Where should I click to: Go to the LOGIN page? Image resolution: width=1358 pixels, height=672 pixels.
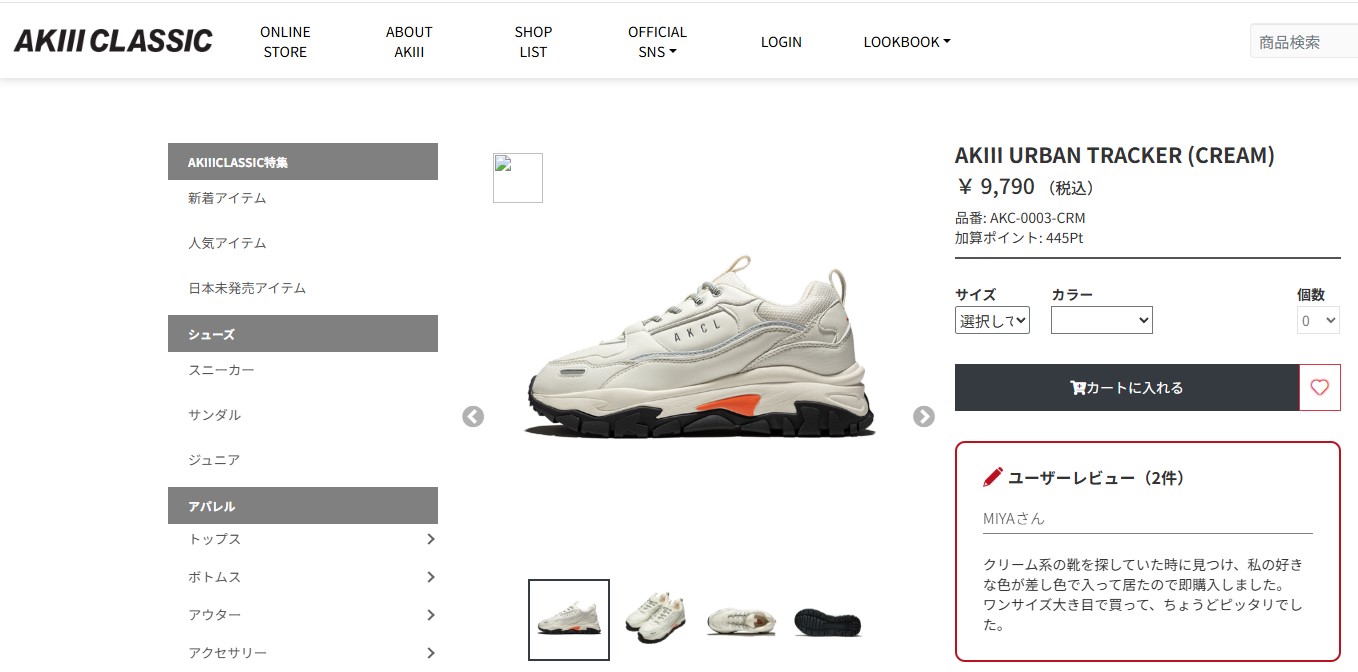[781, 42]
